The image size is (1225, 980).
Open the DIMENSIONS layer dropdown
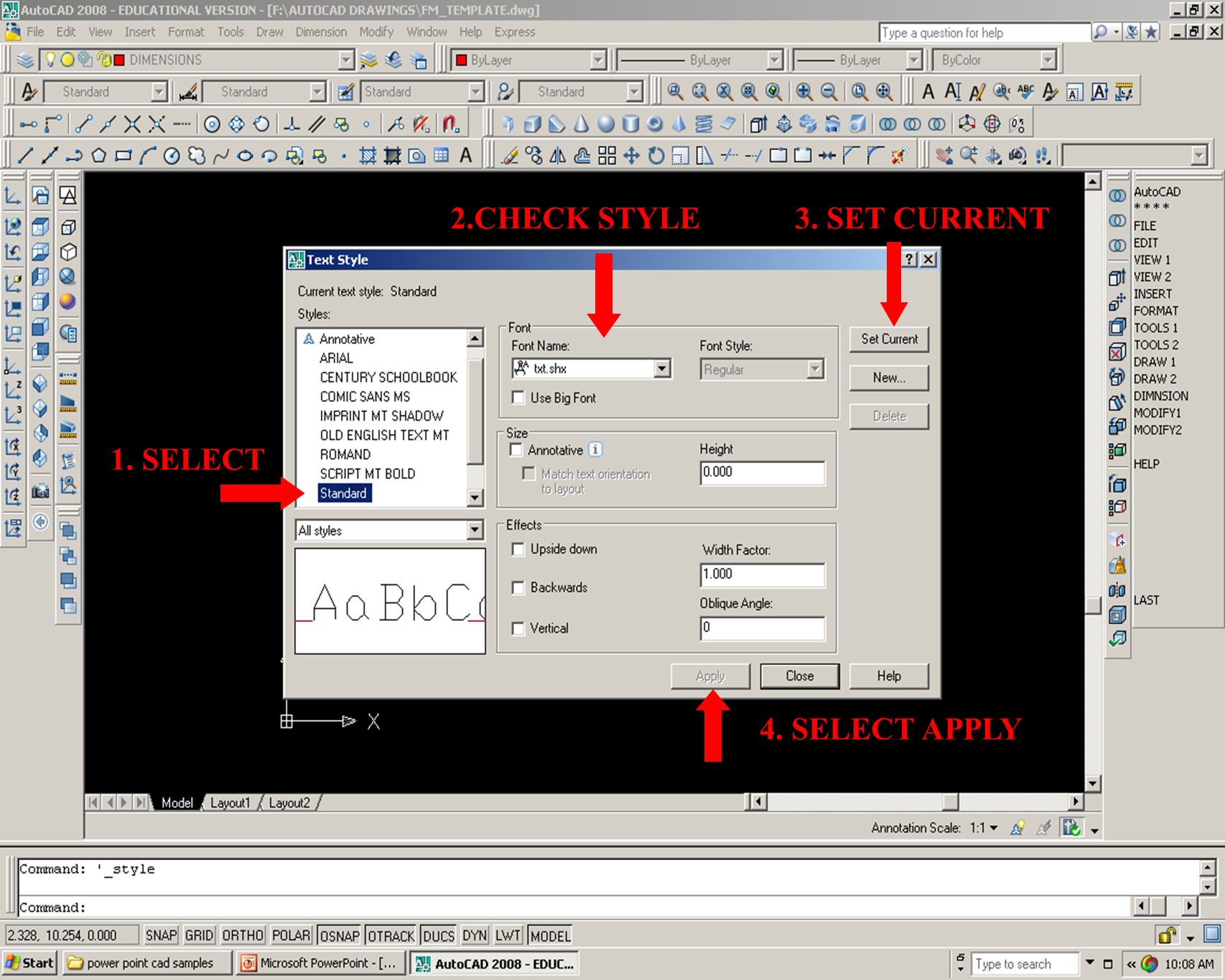pos(346,60)
